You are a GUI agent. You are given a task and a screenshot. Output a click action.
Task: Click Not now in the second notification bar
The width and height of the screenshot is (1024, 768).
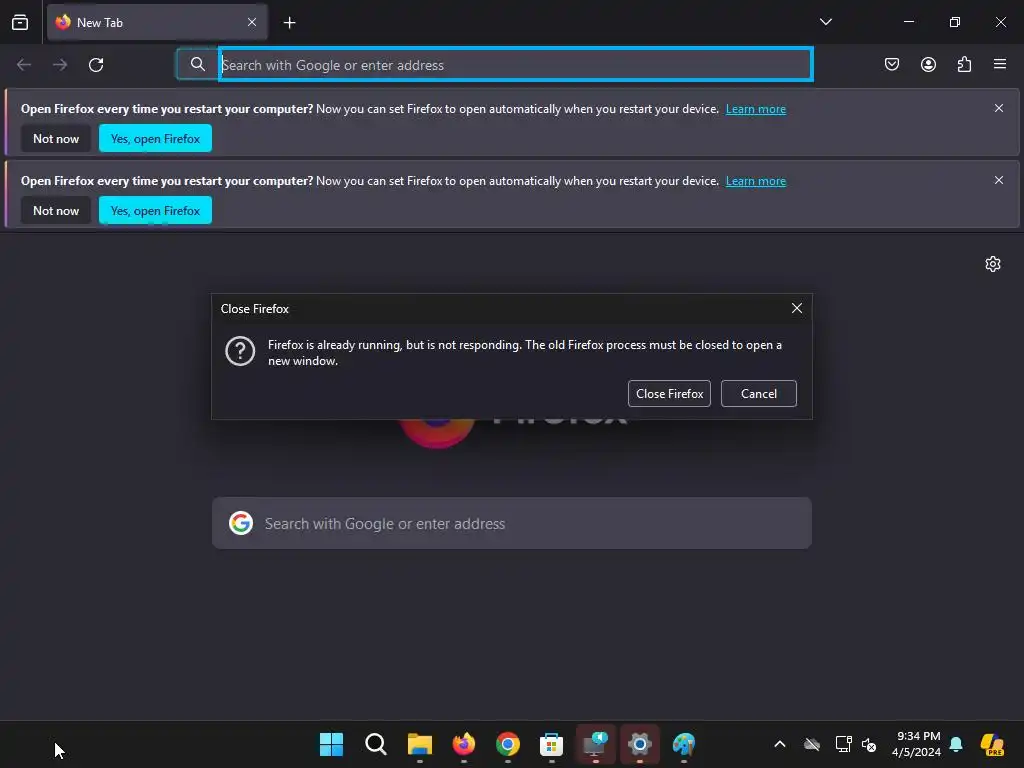coord(56,210)
